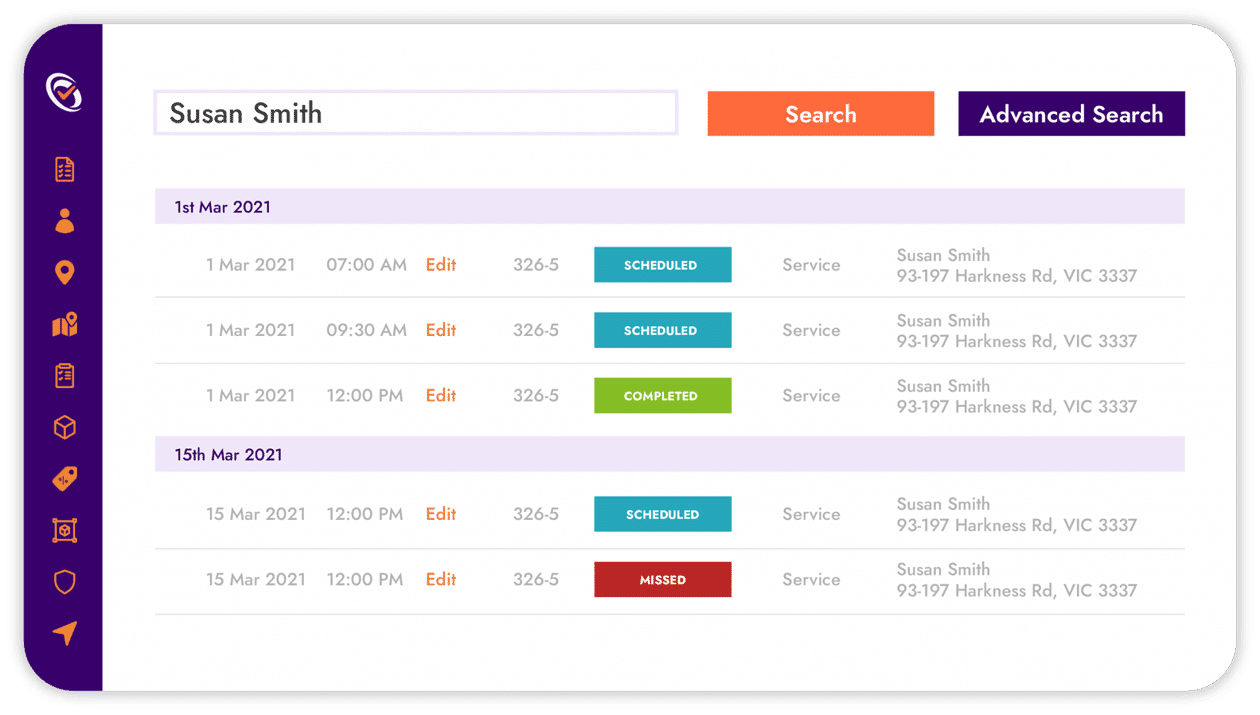Click the Harkness Rd address in the Completed row

pos(1017,406)
